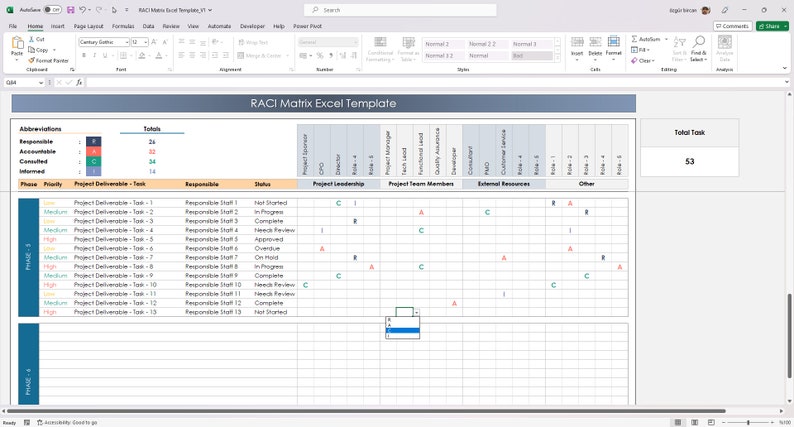Click the Search box in title bar
This screenshot has height=427, width=794.
tap(400, 10)
